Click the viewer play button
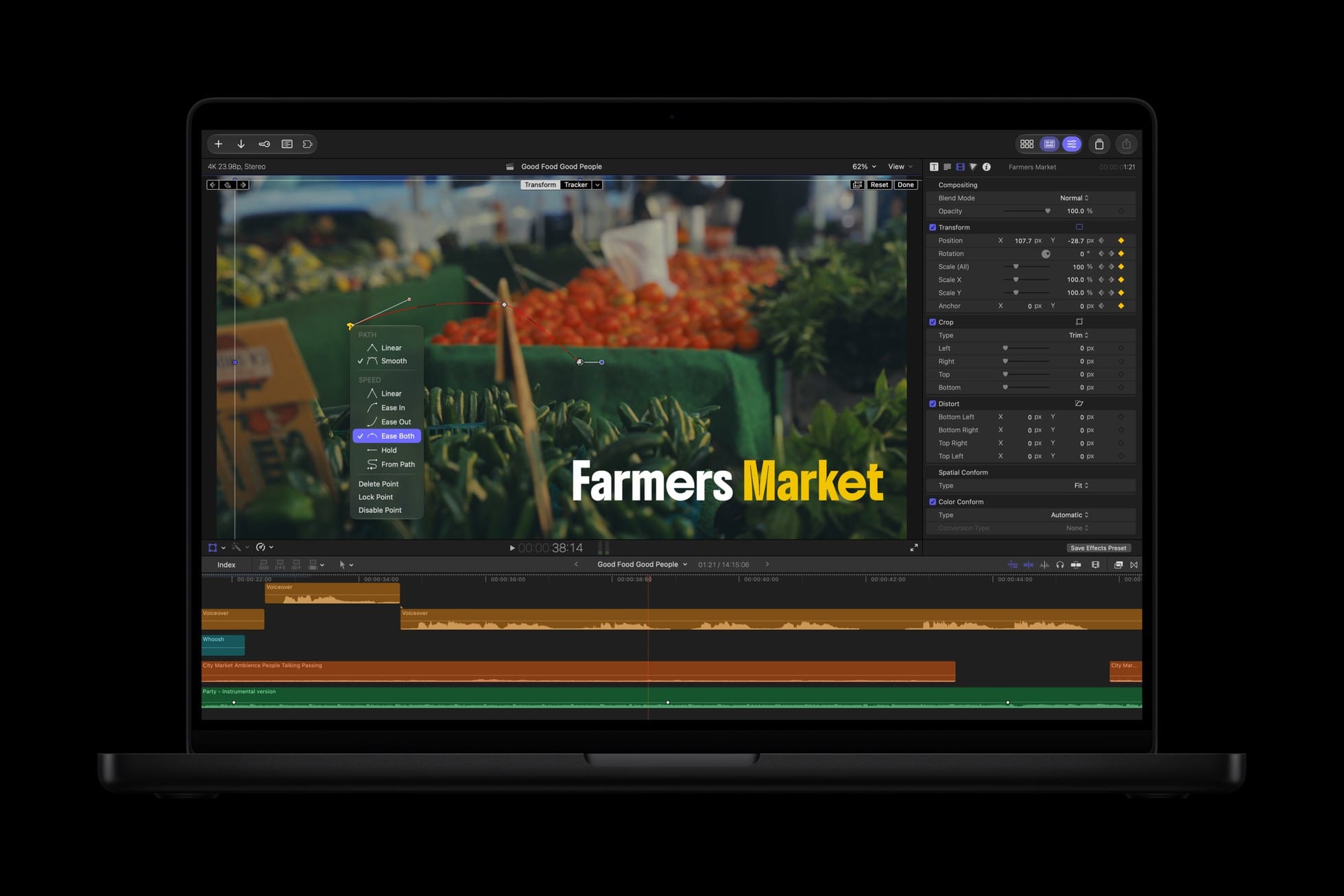The image size is (1344, 896). [512, 548]
